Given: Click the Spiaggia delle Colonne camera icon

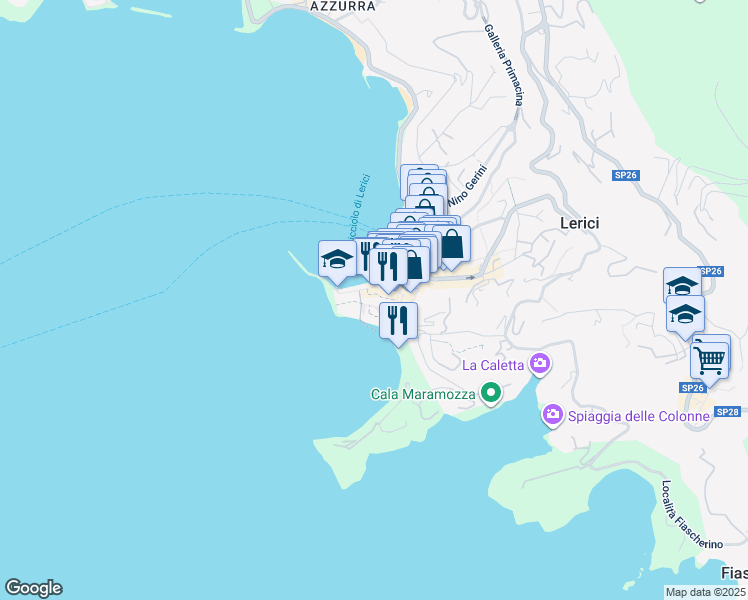Looking at the screenshot, I should 553,414.
